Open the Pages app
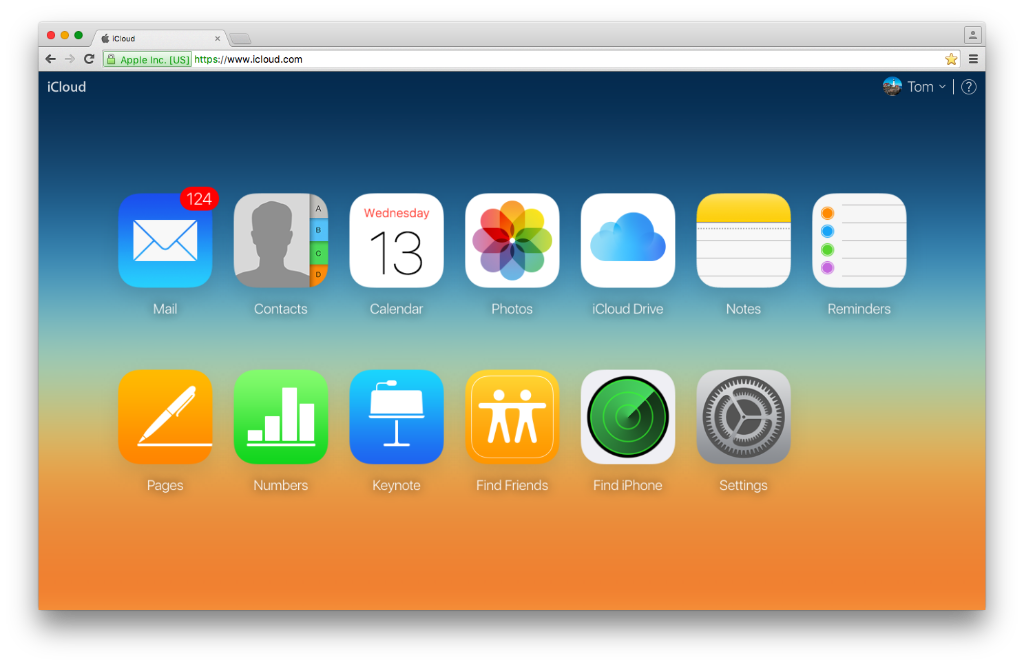This screenshot has height=665, width=1024. coord(165,417)
